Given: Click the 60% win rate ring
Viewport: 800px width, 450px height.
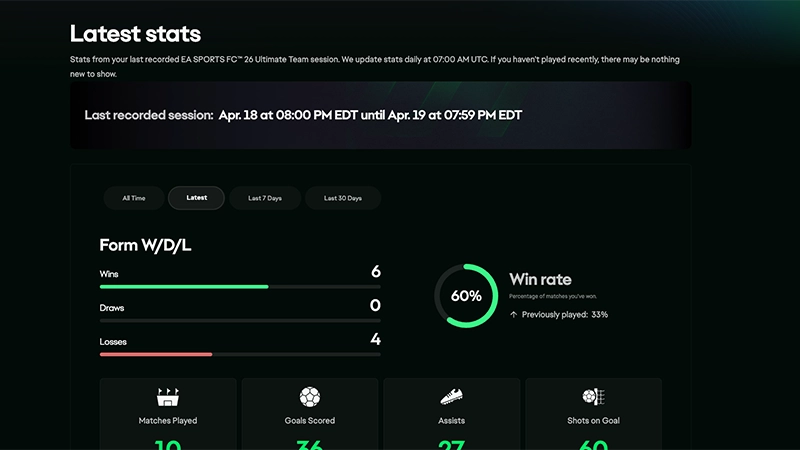Looking at the screenshot, I should click(x=466, y=296).
